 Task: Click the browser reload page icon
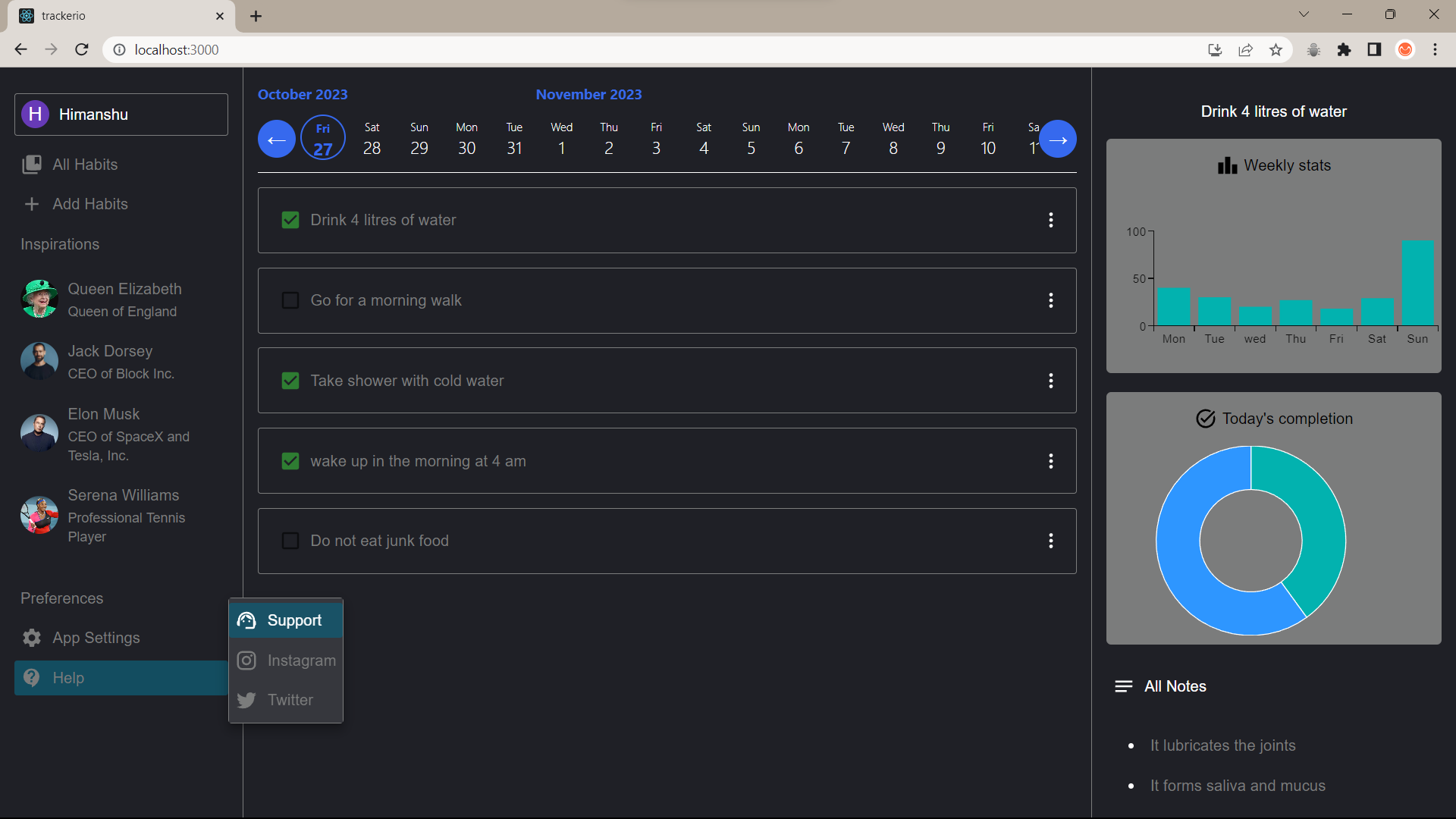click(82, 49)
